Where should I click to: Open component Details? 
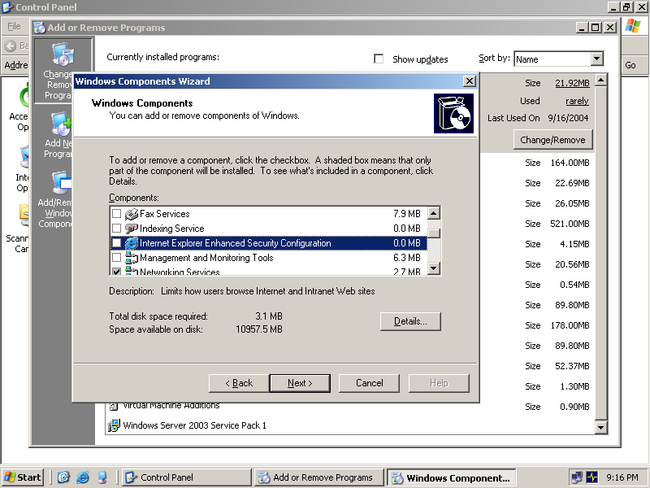(410, 321)
